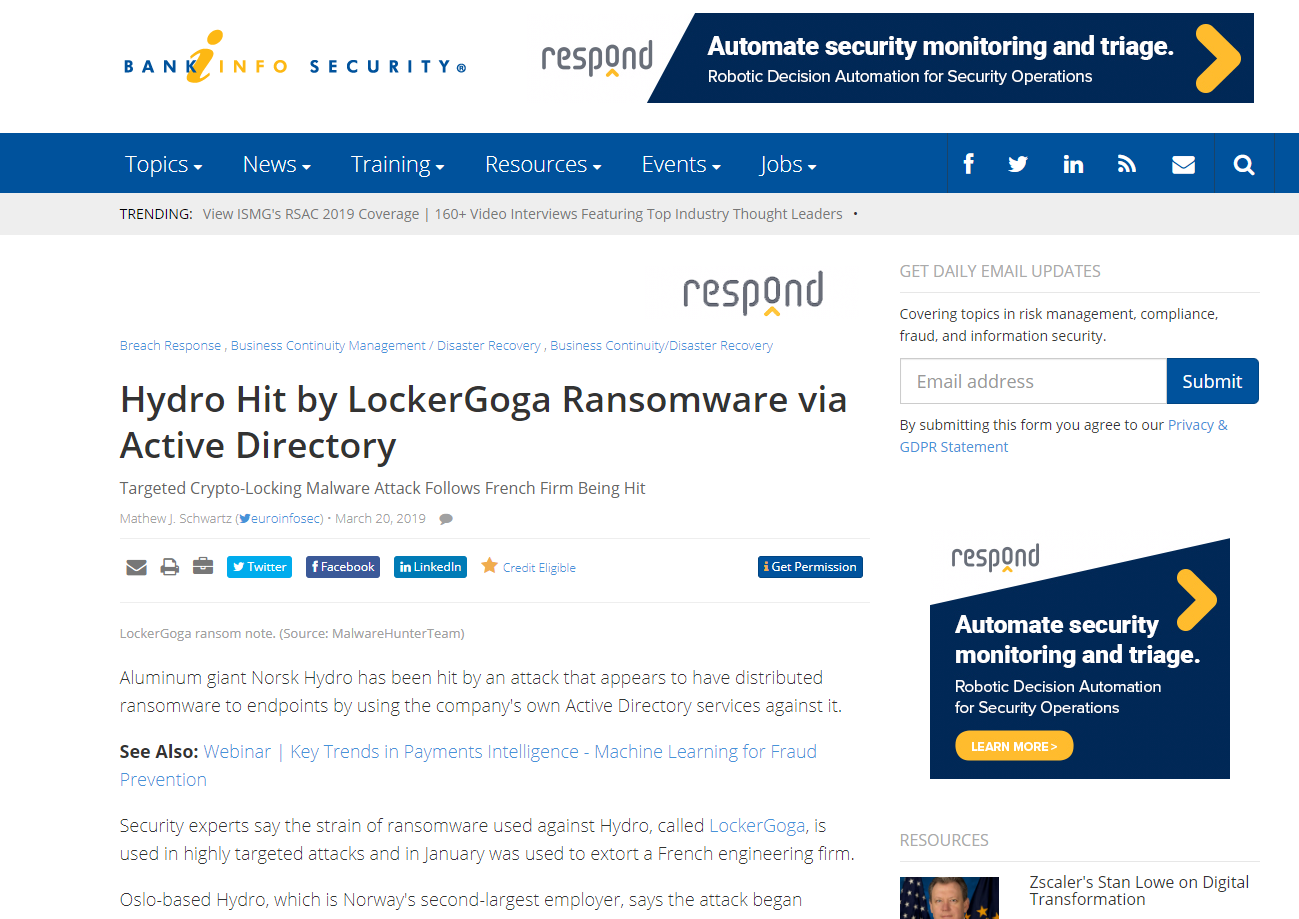Email this article using the envelope icon
The image size is (1299, 919).
(x=136, y=567)
